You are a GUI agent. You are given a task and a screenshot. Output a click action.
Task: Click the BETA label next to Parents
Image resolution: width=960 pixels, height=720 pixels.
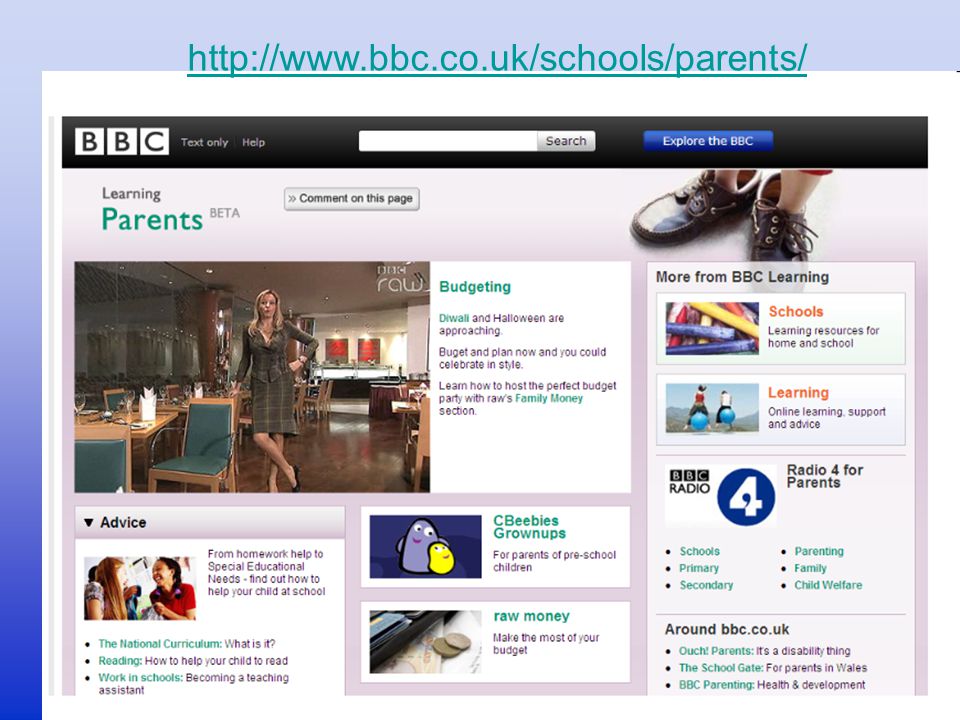pyautogui.click(x=225, y=213)
